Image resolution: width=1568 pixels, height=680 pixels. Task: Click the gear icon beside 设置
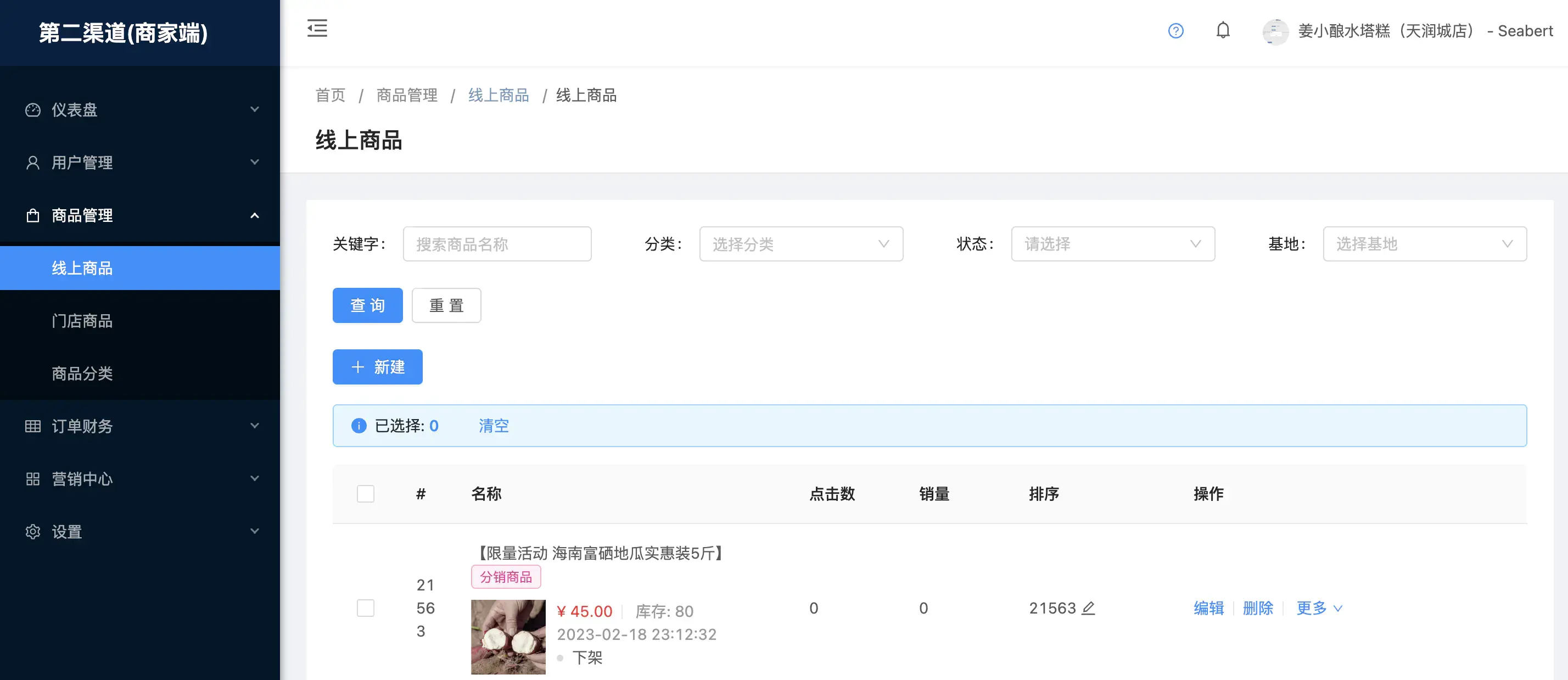(33, 532)
